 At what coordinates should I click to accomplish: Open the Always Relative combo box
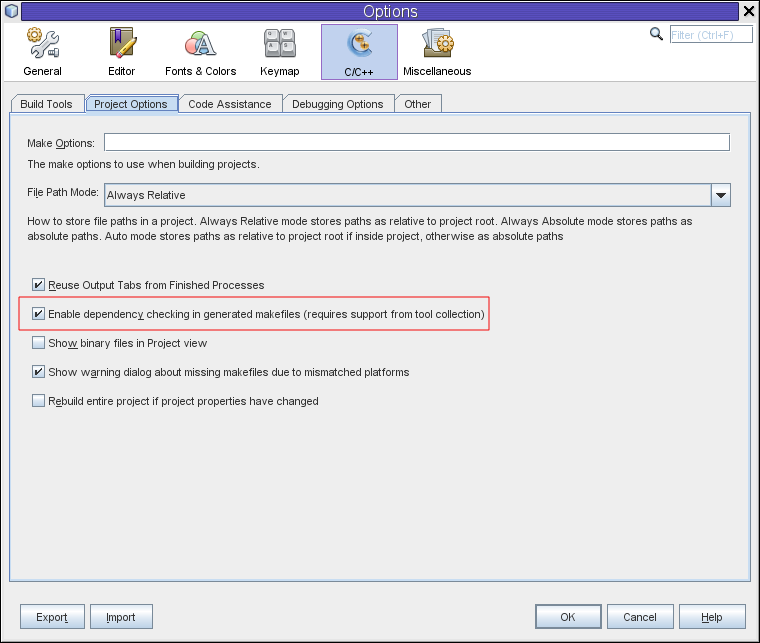point(407,195)
